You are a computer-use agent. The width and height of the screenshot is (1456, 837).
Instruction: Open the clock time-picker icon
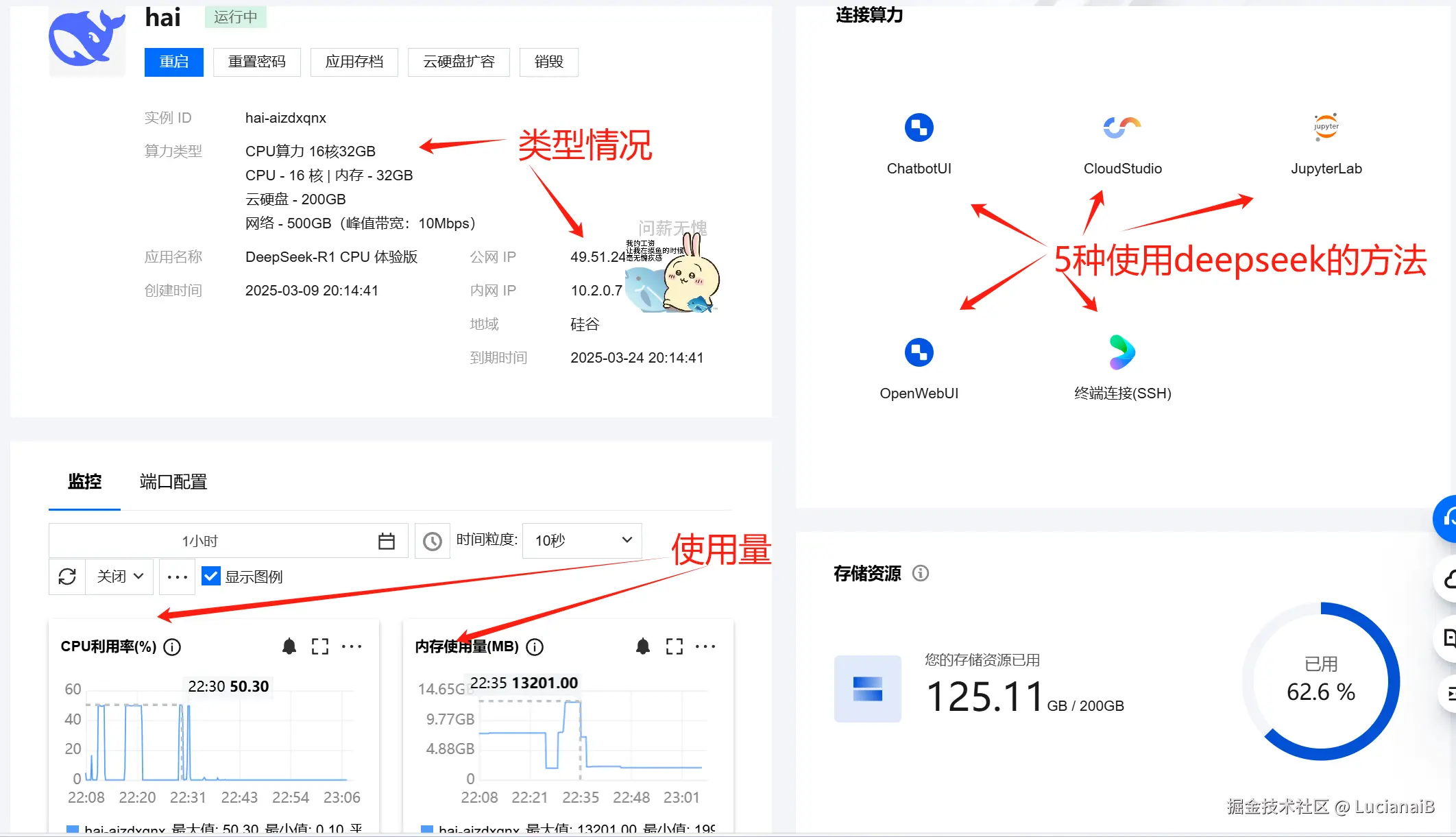pyautogui.click(x=432, y=542)
